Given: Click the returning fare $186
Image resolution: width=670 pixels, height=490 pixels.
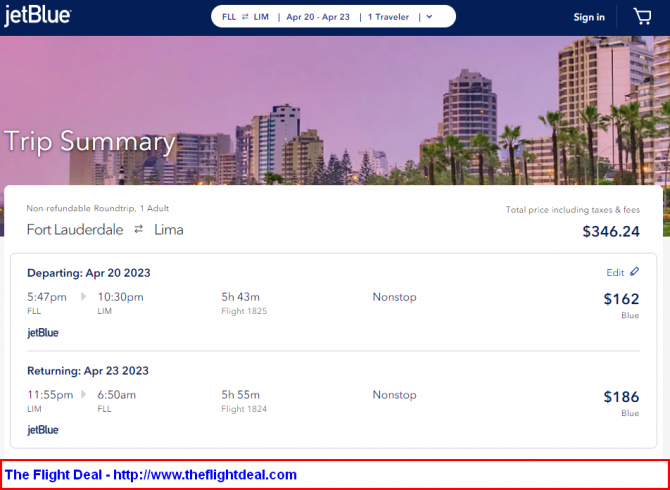Looking at the screenshot, I should (621, 396).
